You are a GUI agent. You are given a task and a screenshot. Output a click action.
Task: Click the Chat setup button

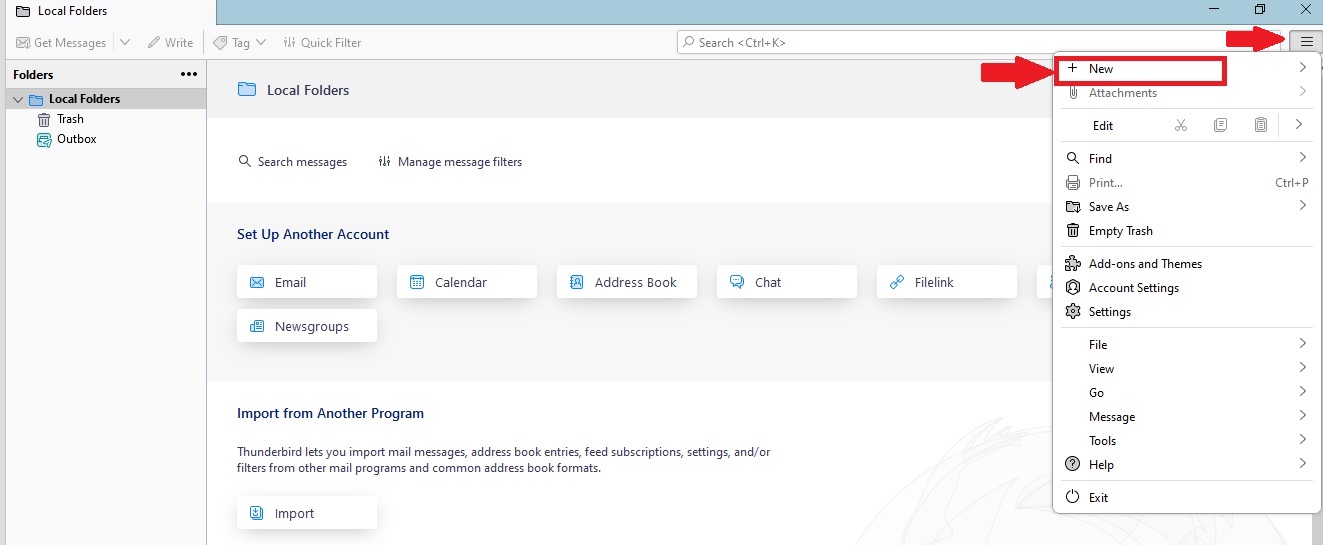787,282
